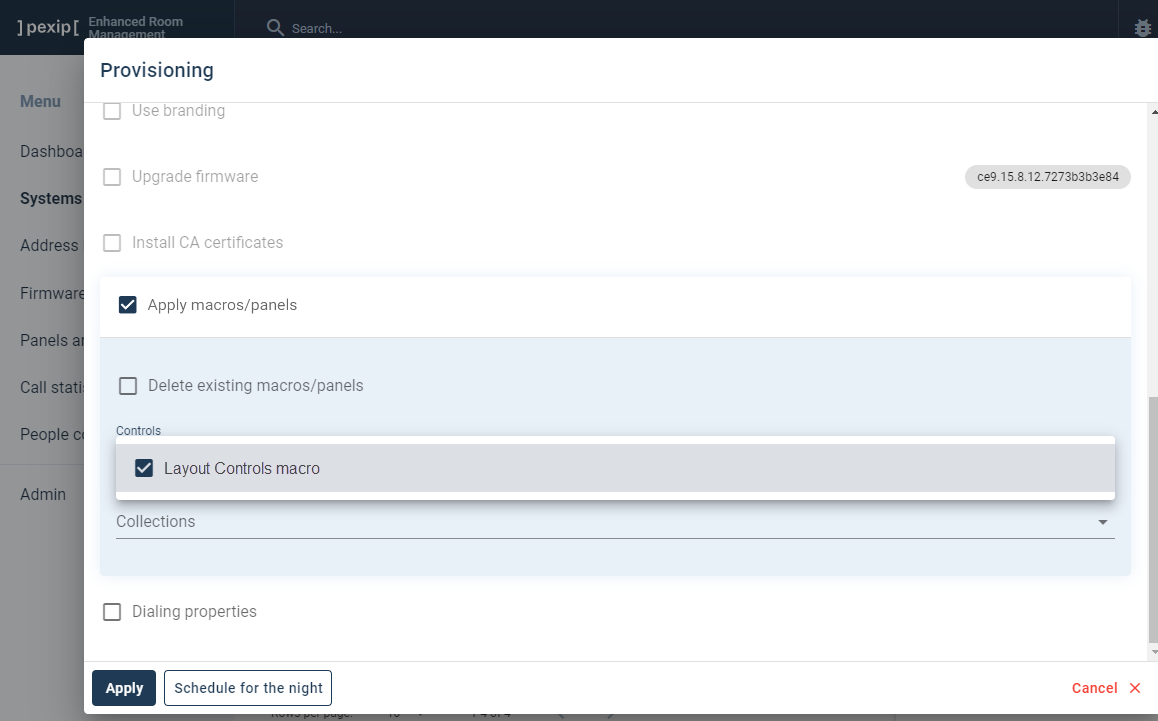Viewport: 1158px width, 721px height.
Task: Open the Admin menu item
Action: coord(43,494)
